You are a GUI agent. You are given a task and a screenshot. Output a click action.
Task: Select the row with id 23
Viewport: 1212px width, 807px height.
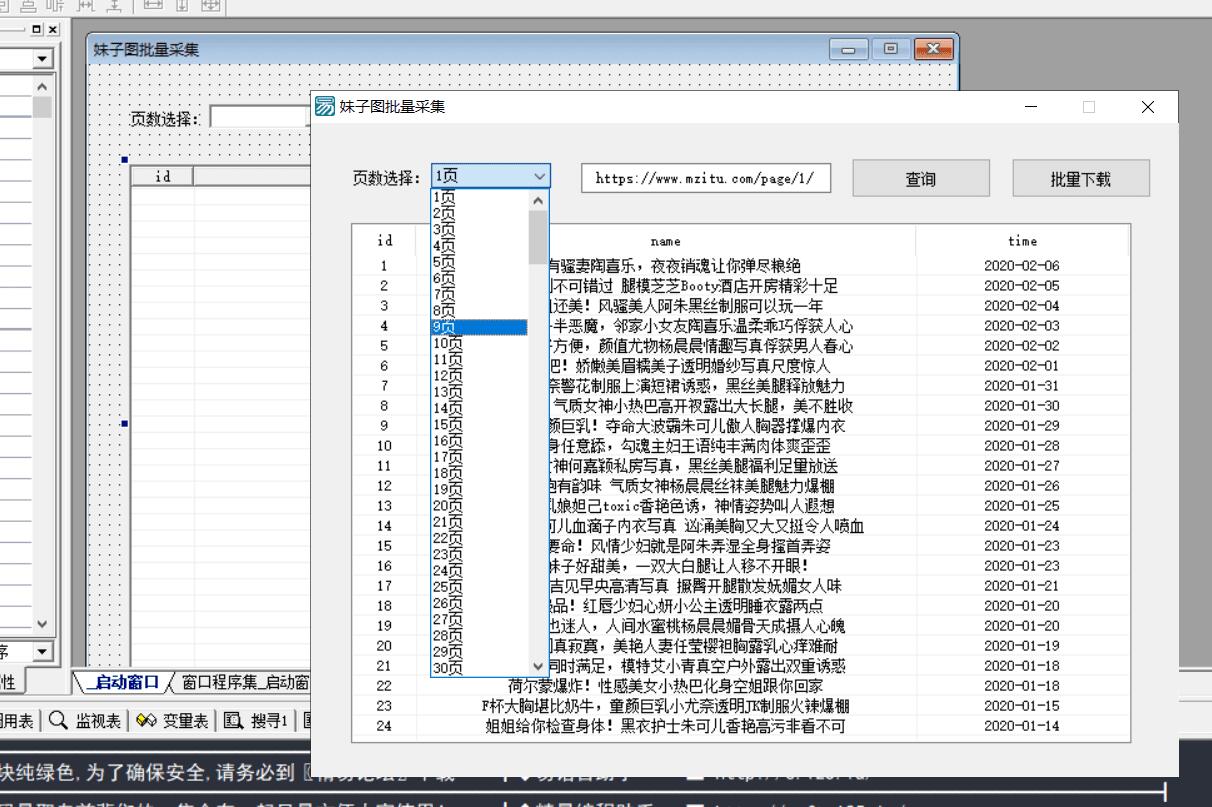(741, 706)
